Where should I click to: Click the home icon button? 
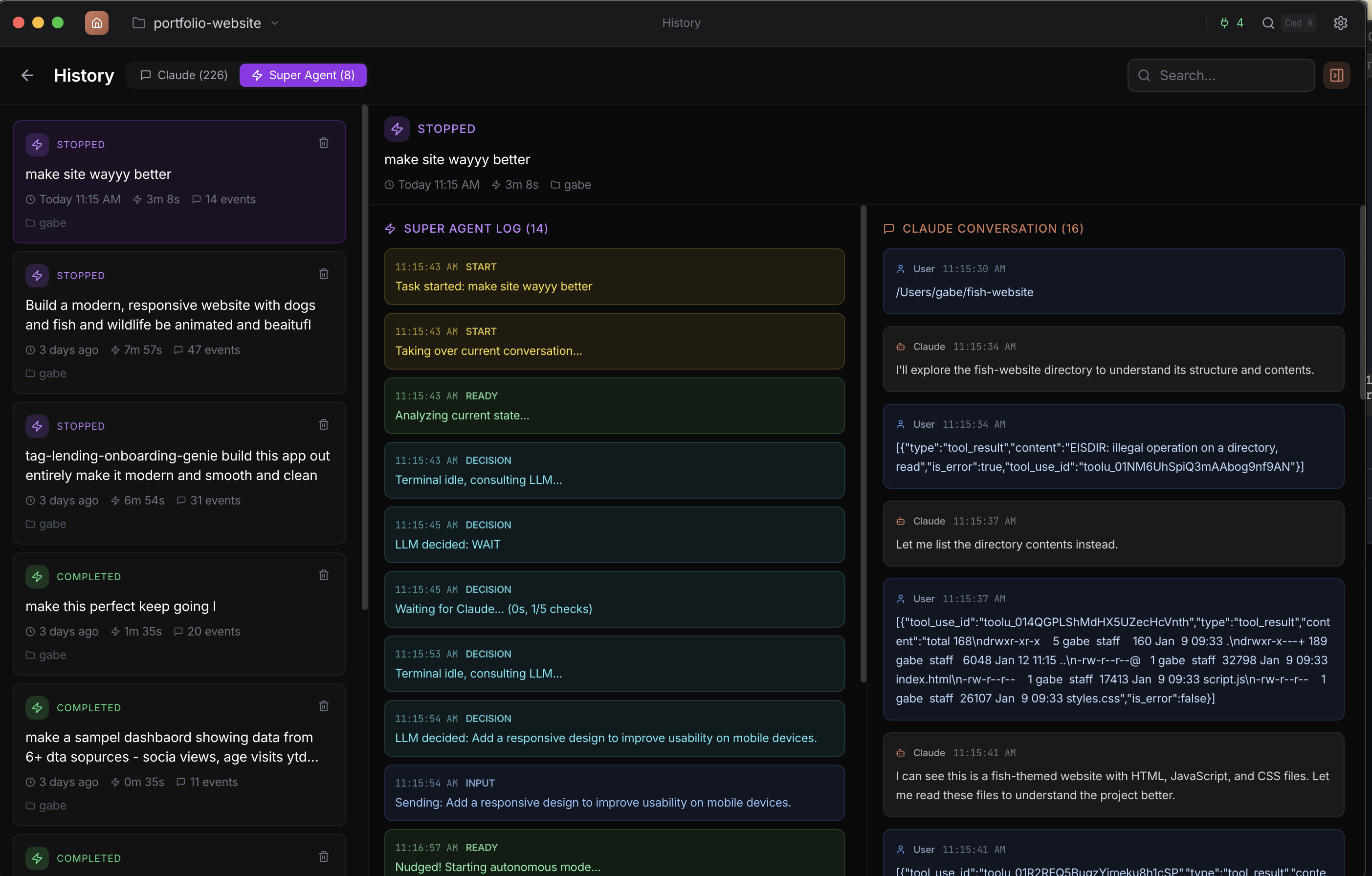tap(96, 23)
